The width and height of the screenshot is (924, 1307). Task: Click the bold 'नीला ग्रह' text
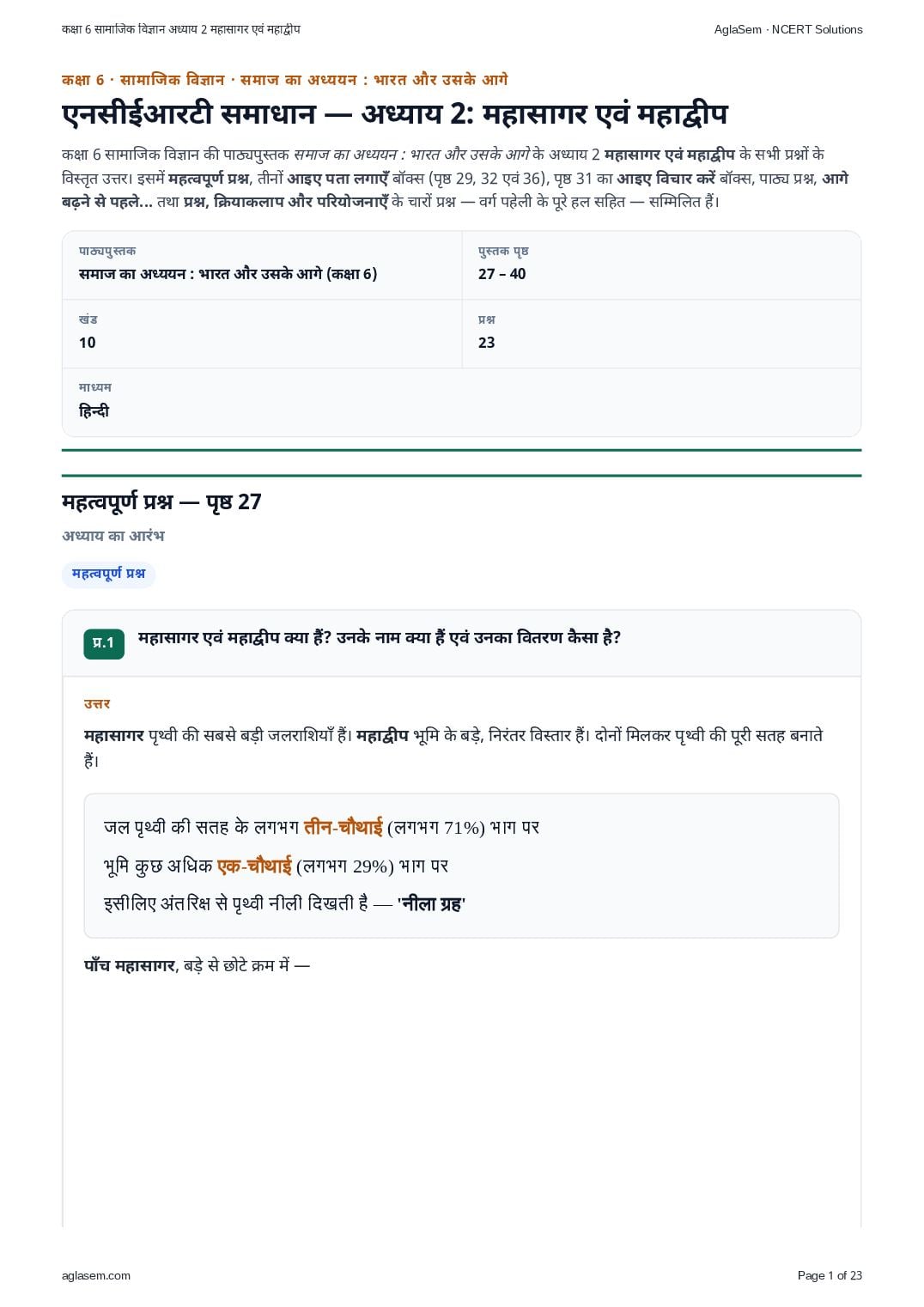[431, 904]
